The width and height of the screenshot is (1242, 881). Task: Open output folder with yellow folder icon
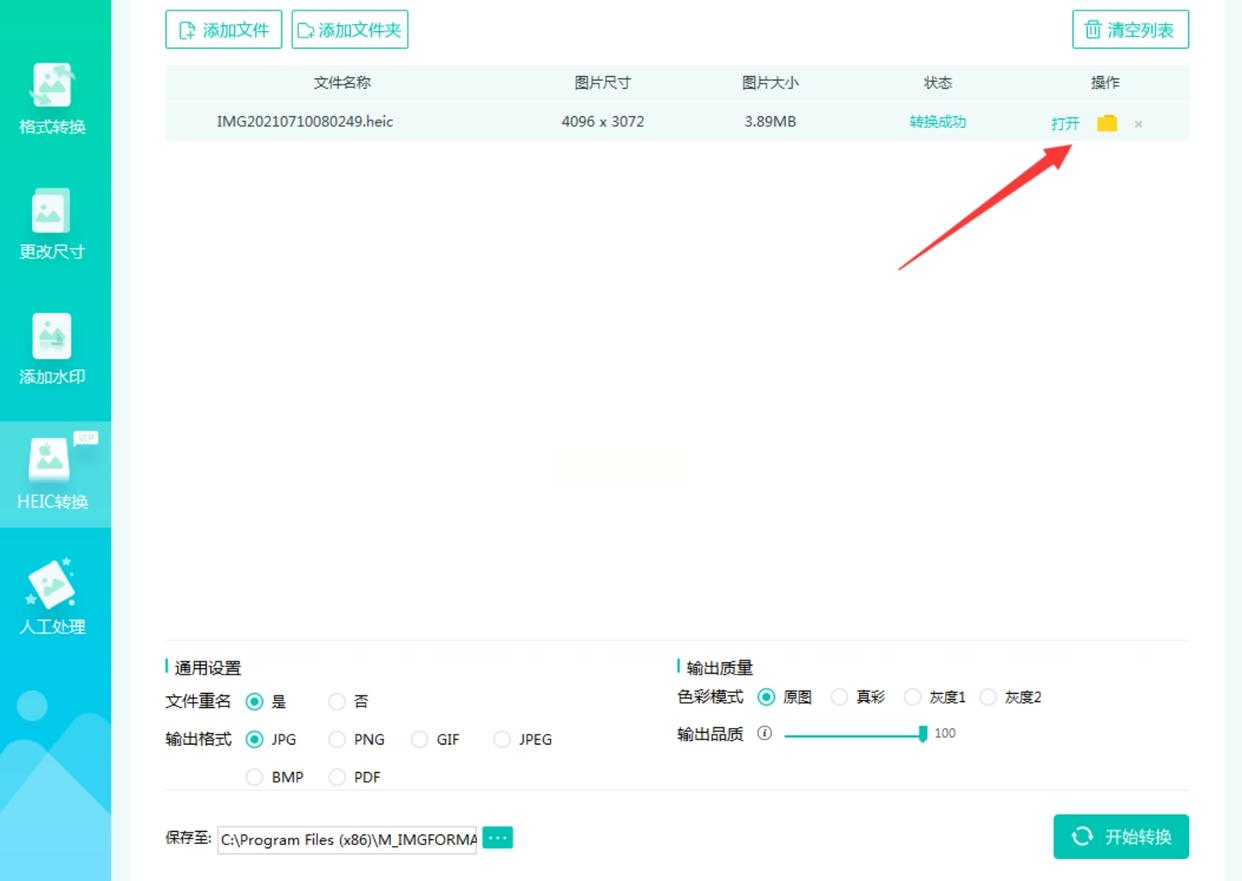1106,123
